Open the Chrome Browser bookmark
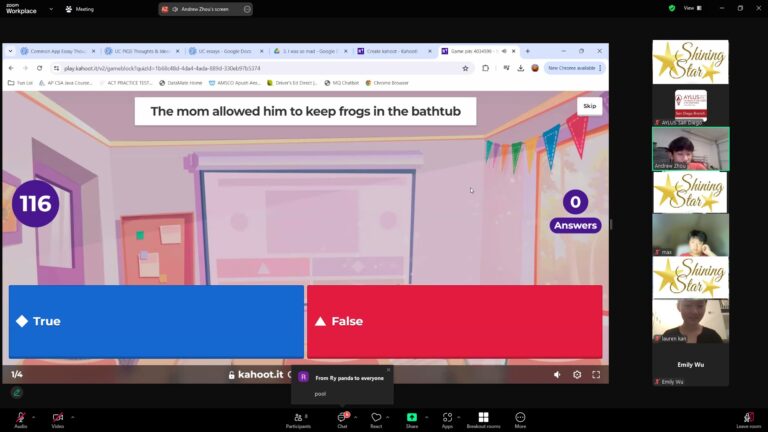Viewport: 768px width, 432px height. pyautogui.click(x=387, y=83)
